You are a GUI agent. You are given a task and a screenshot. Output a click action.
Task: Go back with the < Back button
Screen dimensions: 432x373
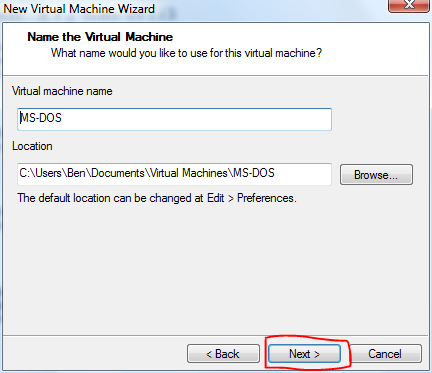223,354
